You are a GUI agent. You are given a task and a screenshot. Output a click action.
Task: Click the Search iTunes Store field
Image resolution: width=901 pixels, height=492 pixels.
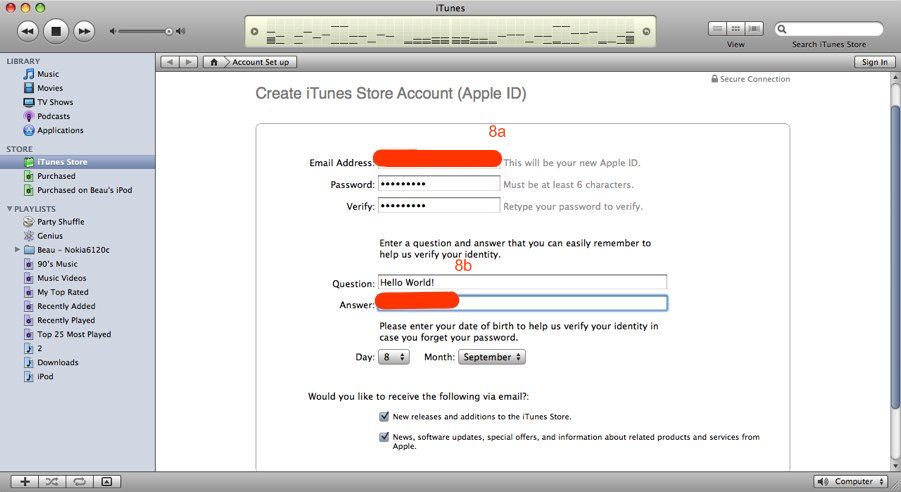[832, 30]
